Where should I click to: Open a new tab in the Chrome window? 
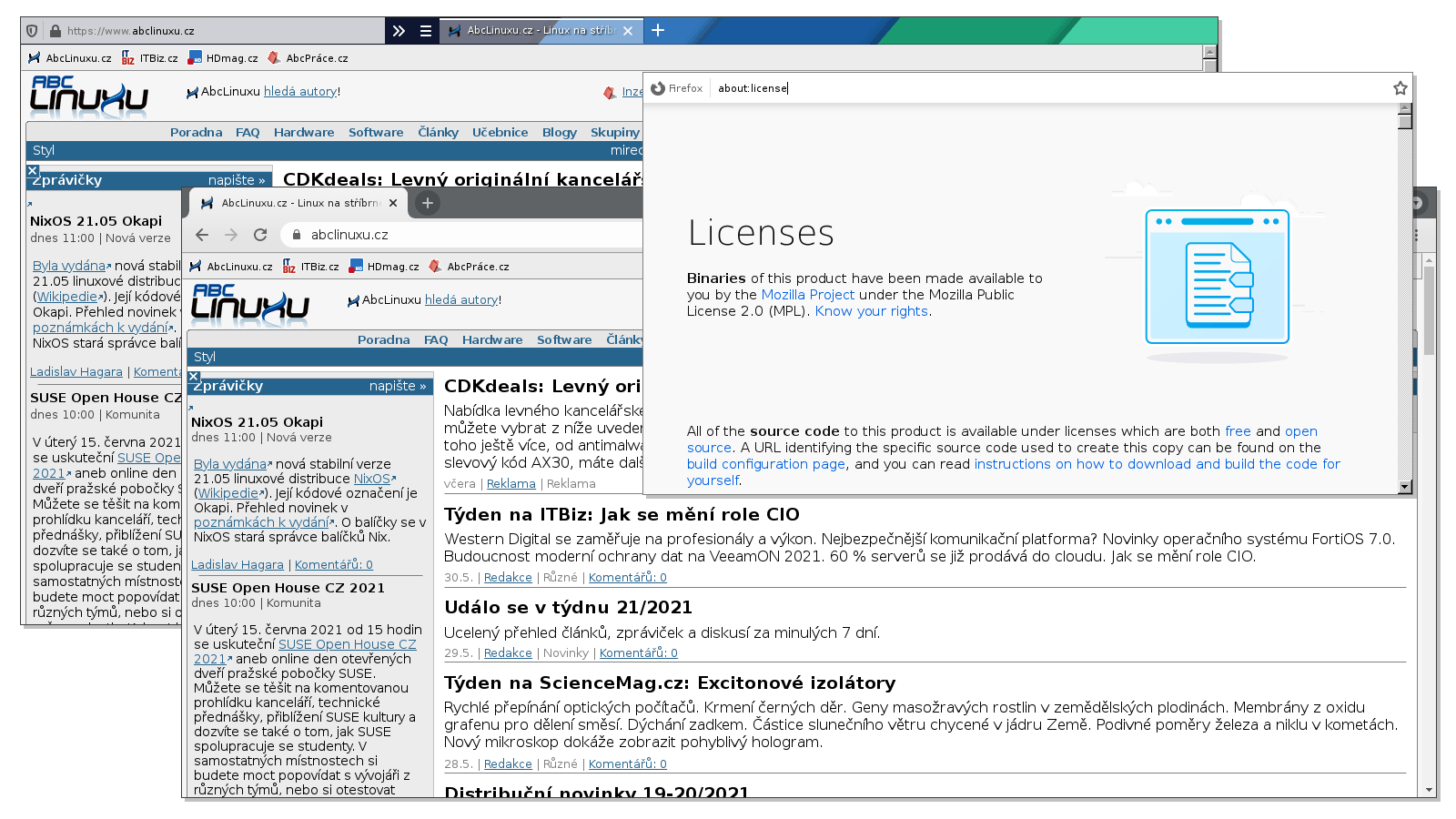[428, 203]
